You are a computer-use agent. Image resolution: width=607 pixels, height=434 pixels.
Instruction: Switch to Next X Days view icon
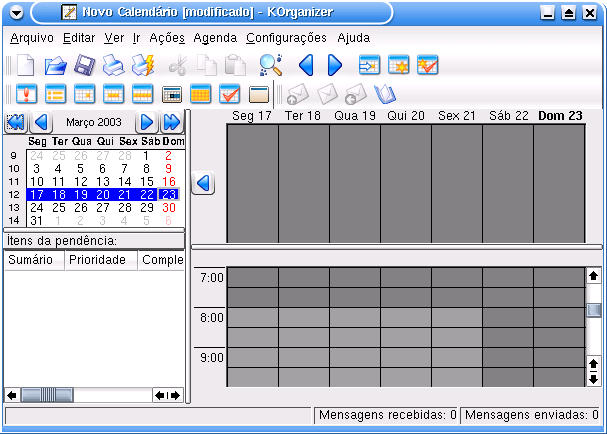(x=172, y=94)
